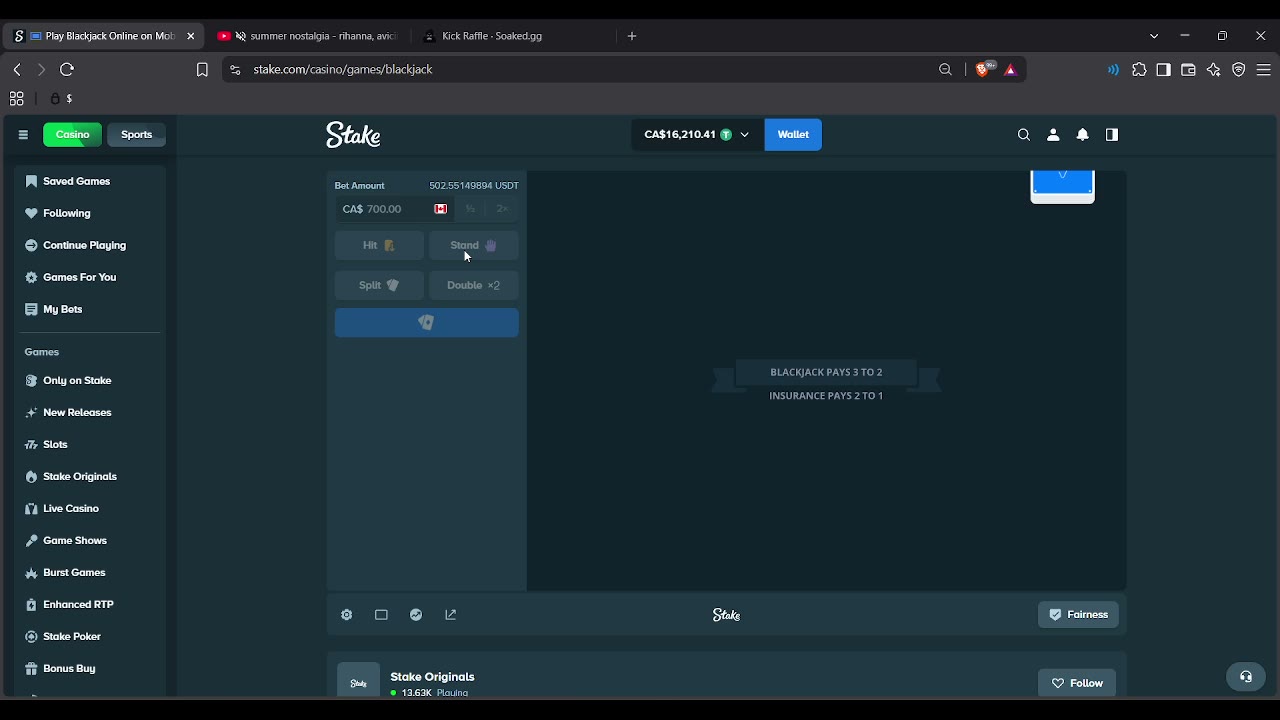Screen dimensions: 1280x720
Task: Open bookmarks bar apps grid icon
Action: click(x=17, y=98)
